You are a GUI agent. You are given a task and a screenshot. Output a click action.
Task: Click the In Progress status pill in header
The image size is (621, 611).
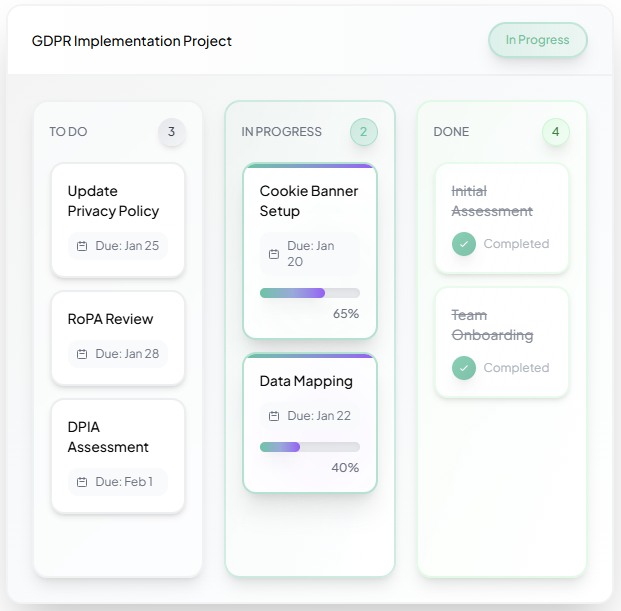tap(537, 40)
